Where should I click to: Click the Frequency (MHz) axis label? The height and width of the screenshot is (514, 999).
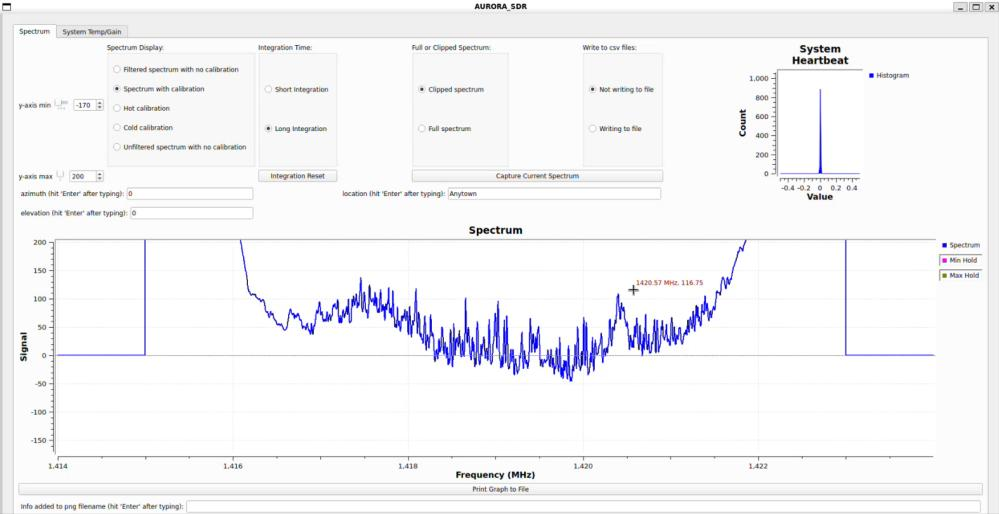495,475
